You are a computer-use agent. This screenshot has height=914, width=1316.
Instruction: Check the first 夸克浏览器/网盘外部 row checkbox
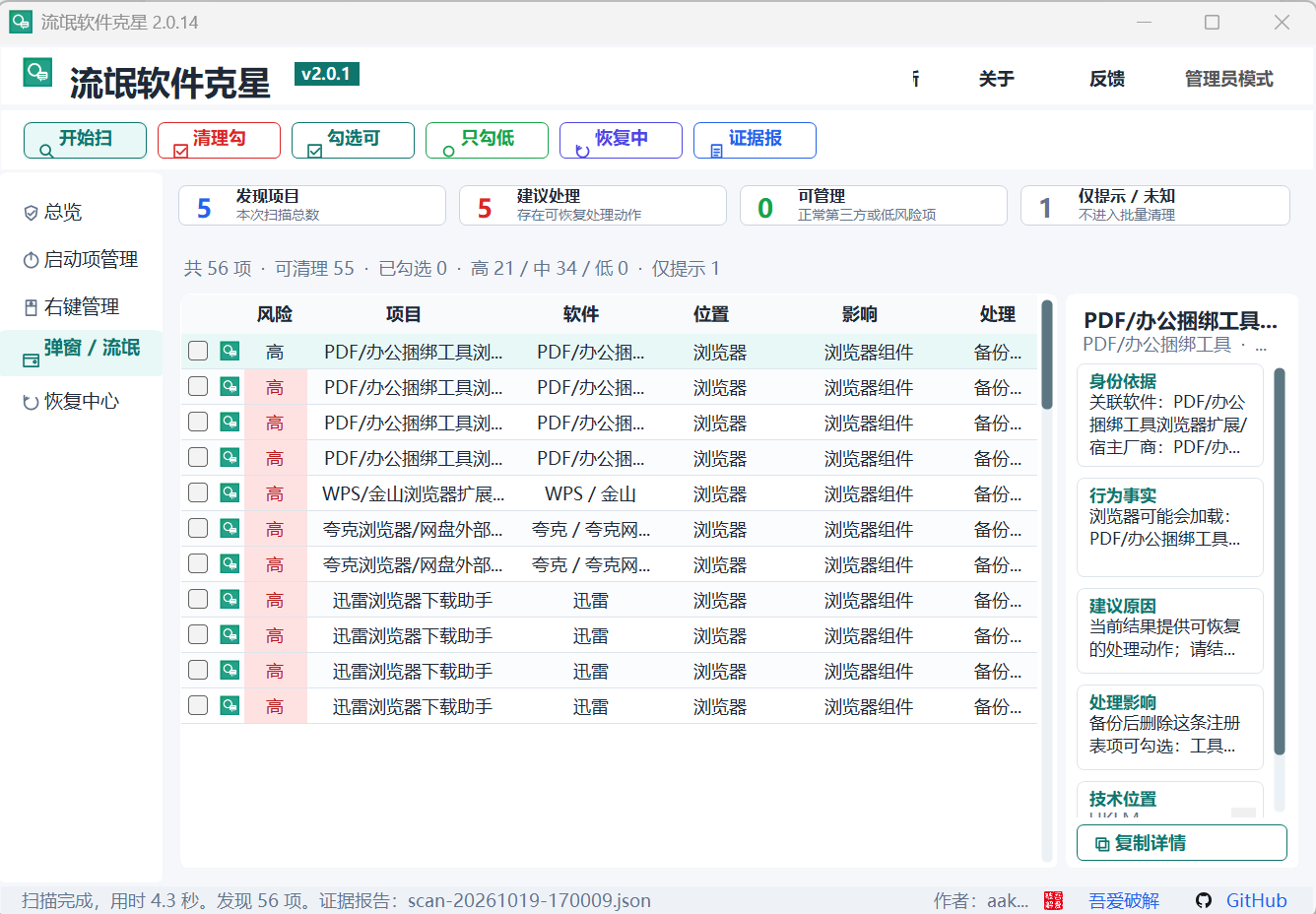198,528
